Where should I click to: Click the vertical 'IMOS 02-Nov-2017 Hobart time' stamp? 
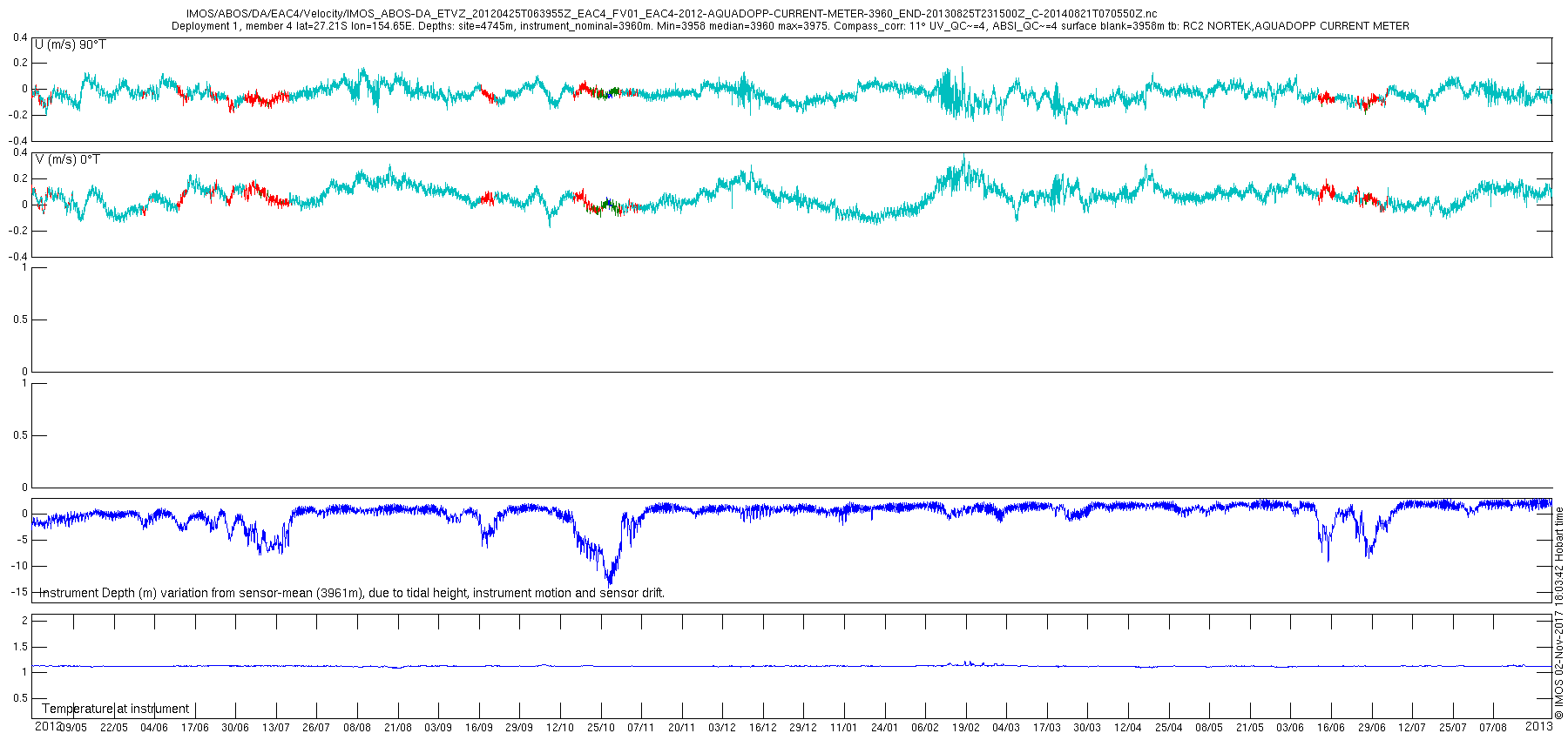pyautogui.click(x=1560, y=613)
